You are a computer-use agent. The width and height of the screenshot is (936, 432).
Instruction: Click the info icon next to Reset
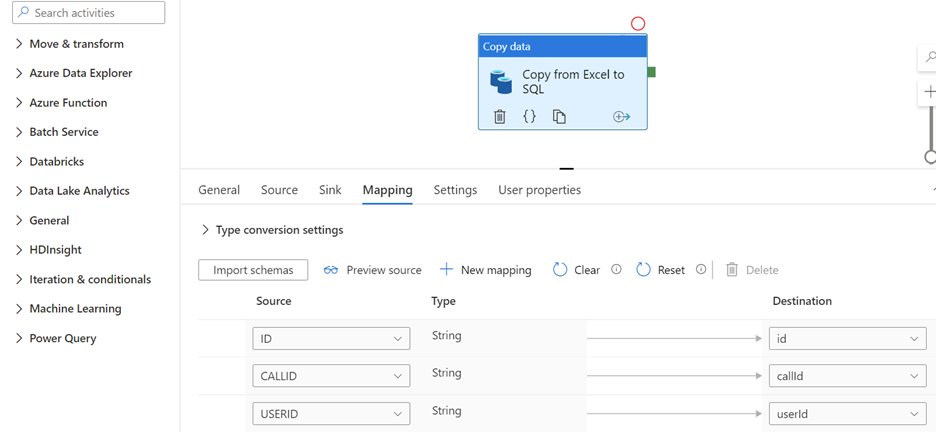[x=701, y=270]
